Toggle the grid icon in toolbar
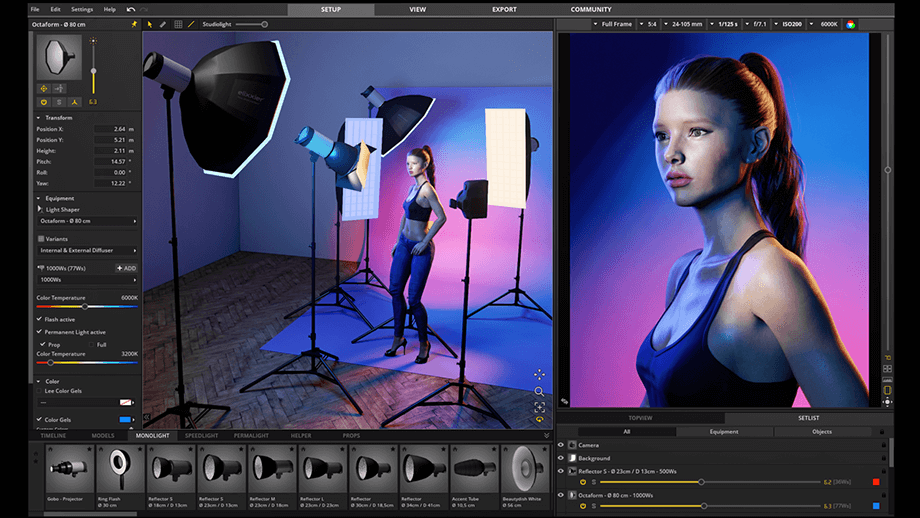Image resolution: width=920 pixels, height=518 pixels. coord(178,24)
